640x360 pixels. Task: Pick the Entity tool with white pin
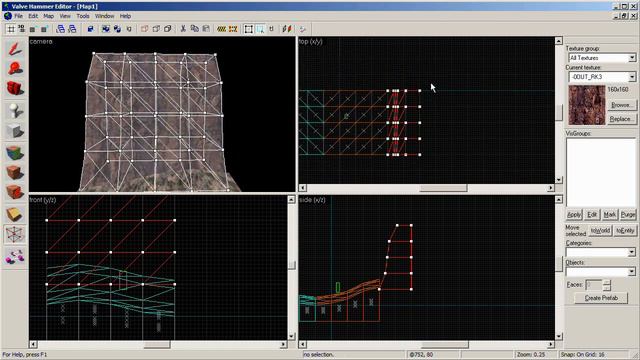pyautogui.click(x=15, y=110)
